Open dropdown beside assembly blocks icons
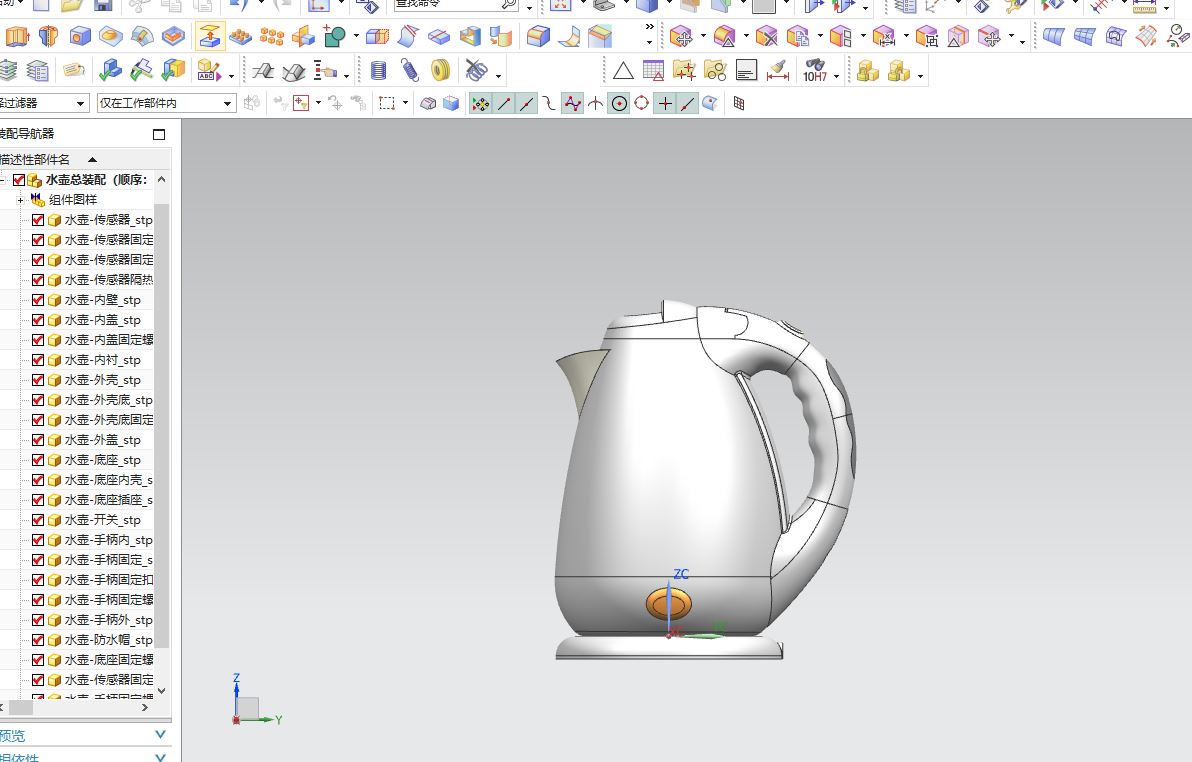Viewport: 1192px width, 762px height. 920,76
